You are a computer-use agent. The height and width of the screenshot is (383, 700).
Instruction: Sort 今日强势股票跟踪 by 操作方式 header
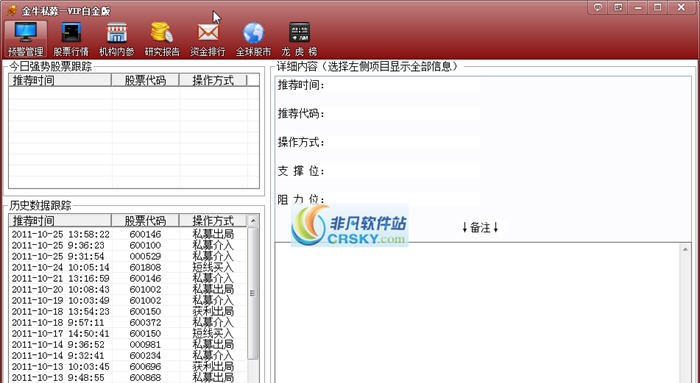click(x=213, y=80)
